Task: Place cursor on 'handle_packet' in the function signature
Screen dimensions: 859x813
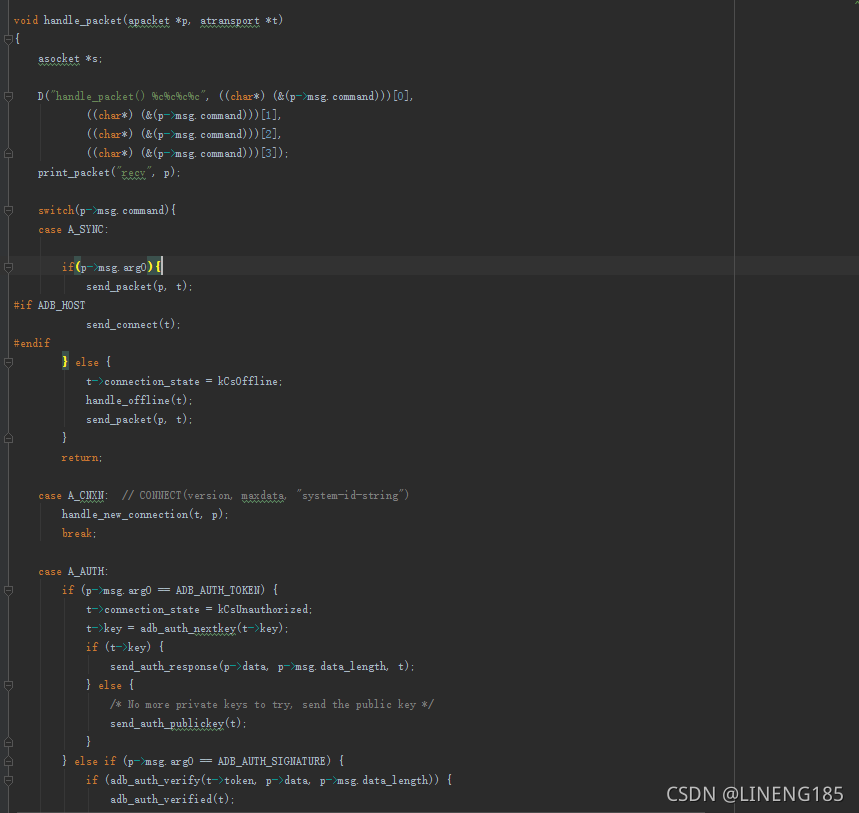Action: click(82, 20)
